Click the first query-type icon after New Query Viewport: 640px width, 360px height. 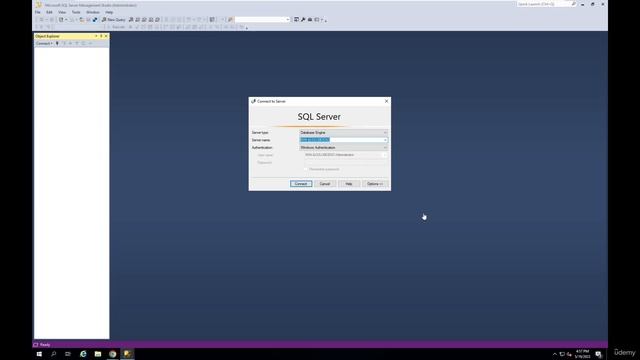point(131,20)
